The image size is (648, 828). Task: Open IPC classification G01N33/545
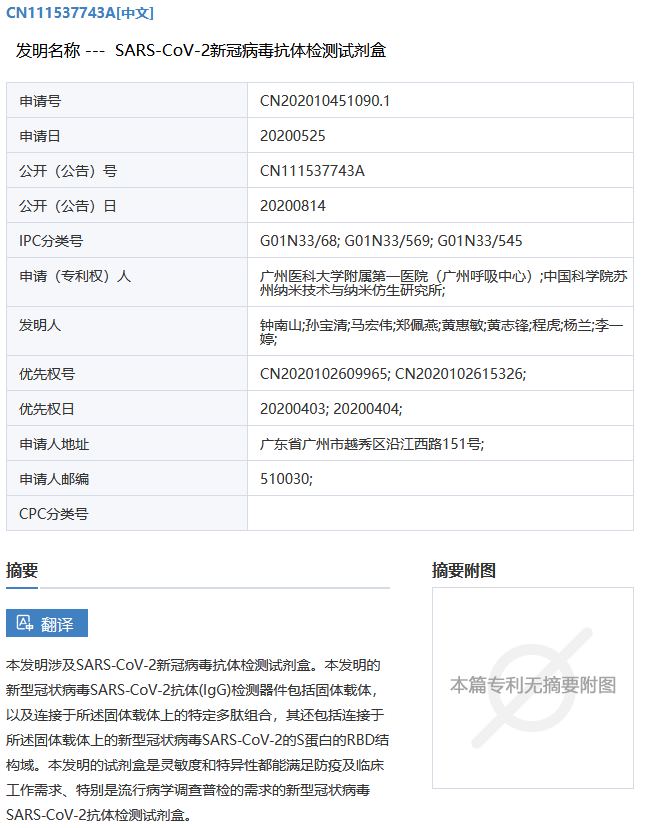pos(480,240)
